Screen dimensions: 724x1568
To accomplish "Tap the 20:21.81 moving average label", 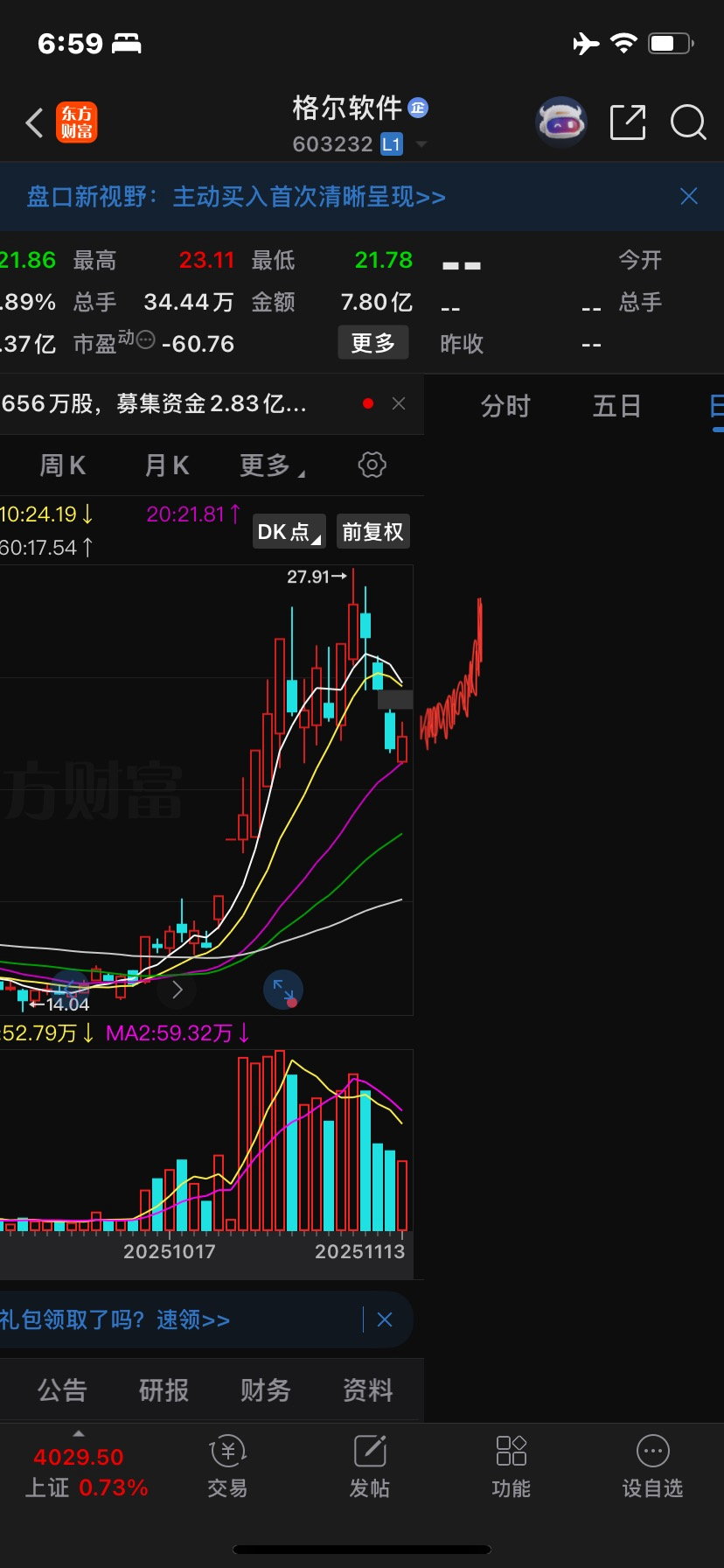I will (x=193, y=514).
